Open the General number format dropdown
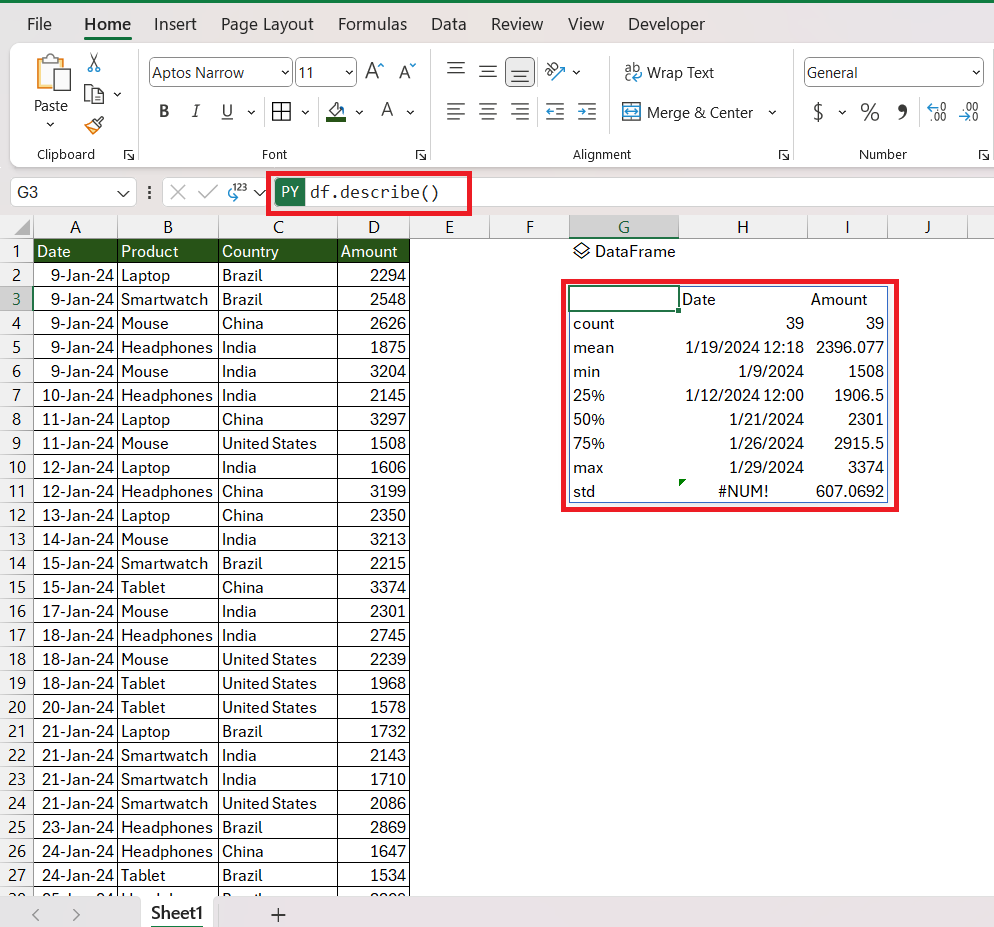This screenshot has width=994, height=927. point(976,73)
